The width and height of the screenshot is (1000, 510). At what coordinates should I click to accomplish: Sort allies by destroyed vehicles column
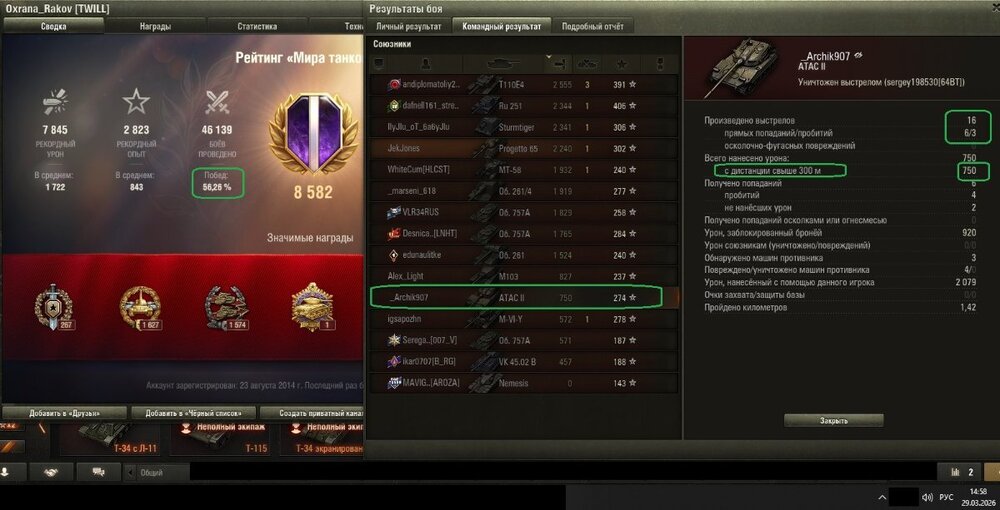coord(587,64)
